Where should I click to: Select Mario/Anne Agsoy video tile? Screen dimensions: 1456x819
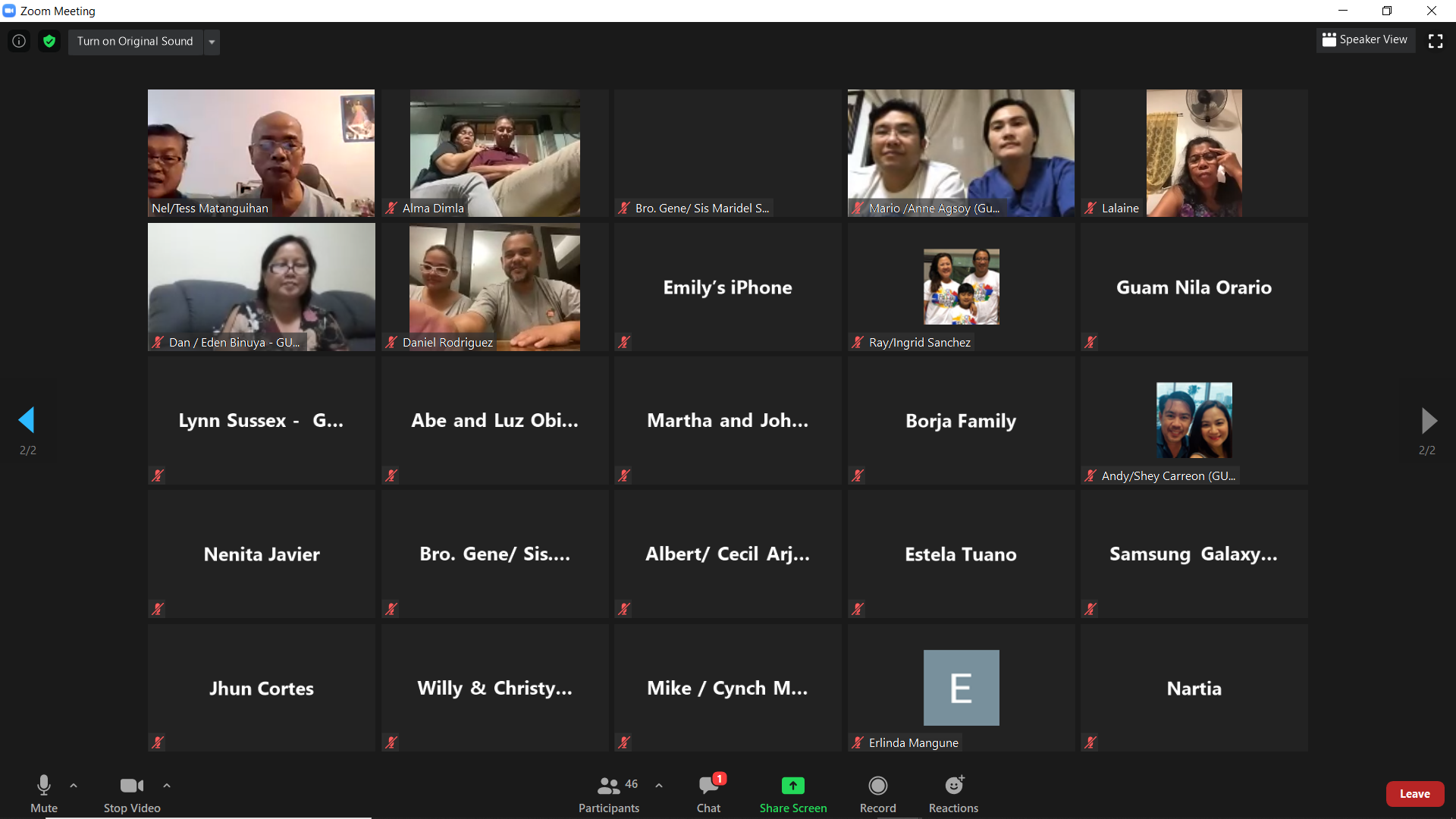coord(961,152)
